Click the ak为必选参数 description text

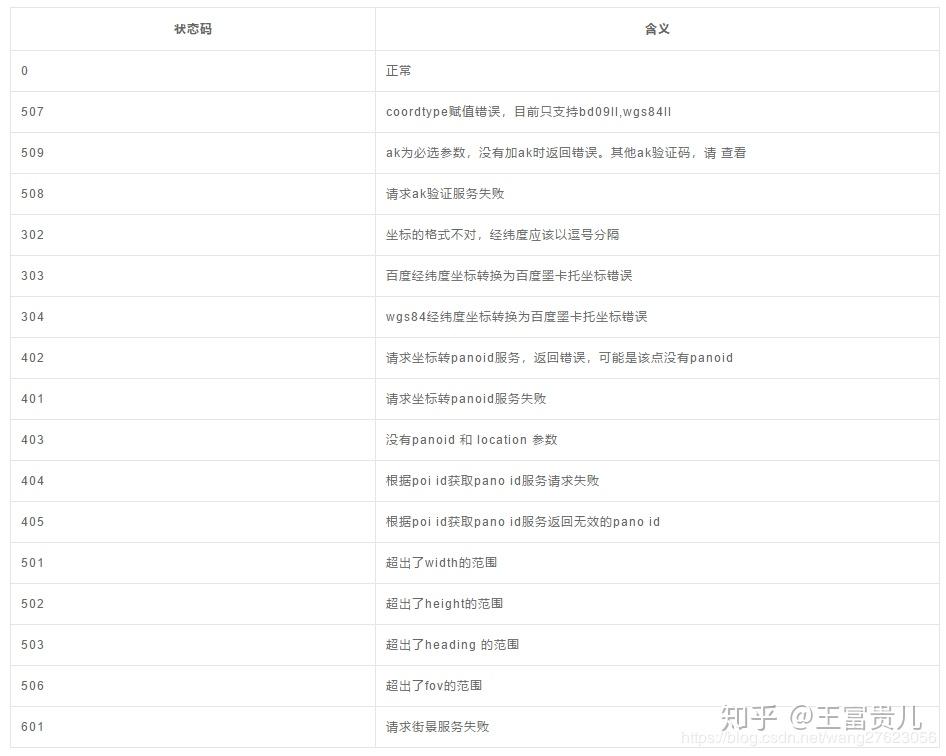coord(566,153)
